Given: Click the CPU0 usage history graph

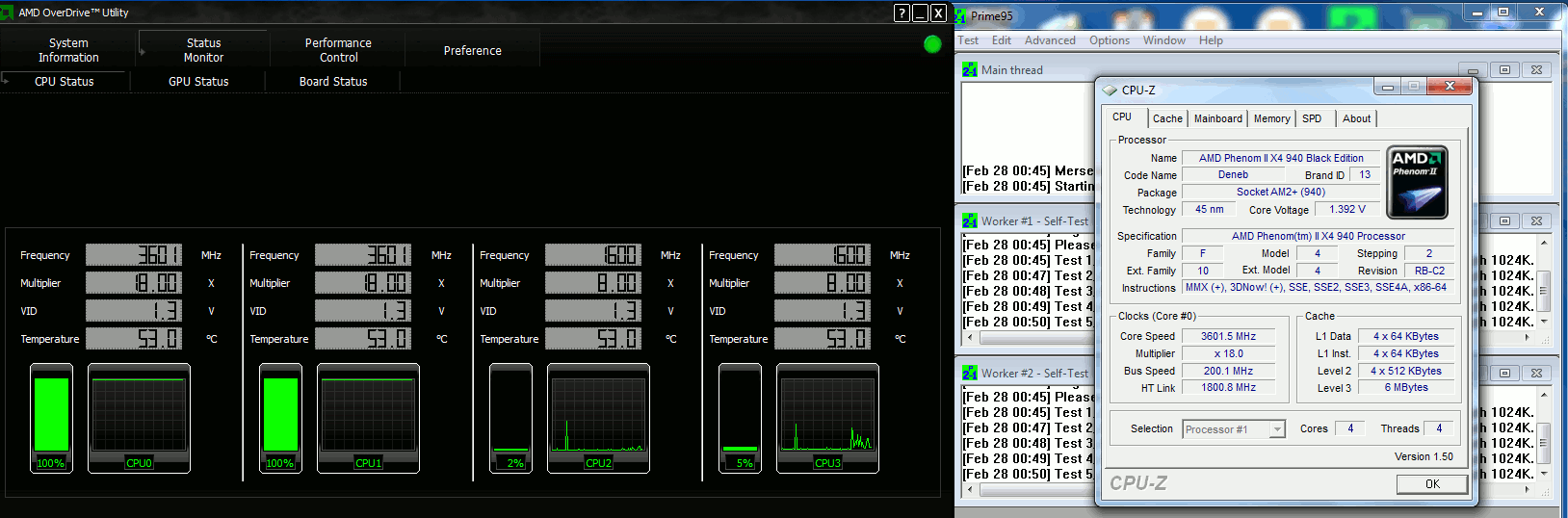Looking at the screenshot, I should pyautogui.click(x=139, y=418).
